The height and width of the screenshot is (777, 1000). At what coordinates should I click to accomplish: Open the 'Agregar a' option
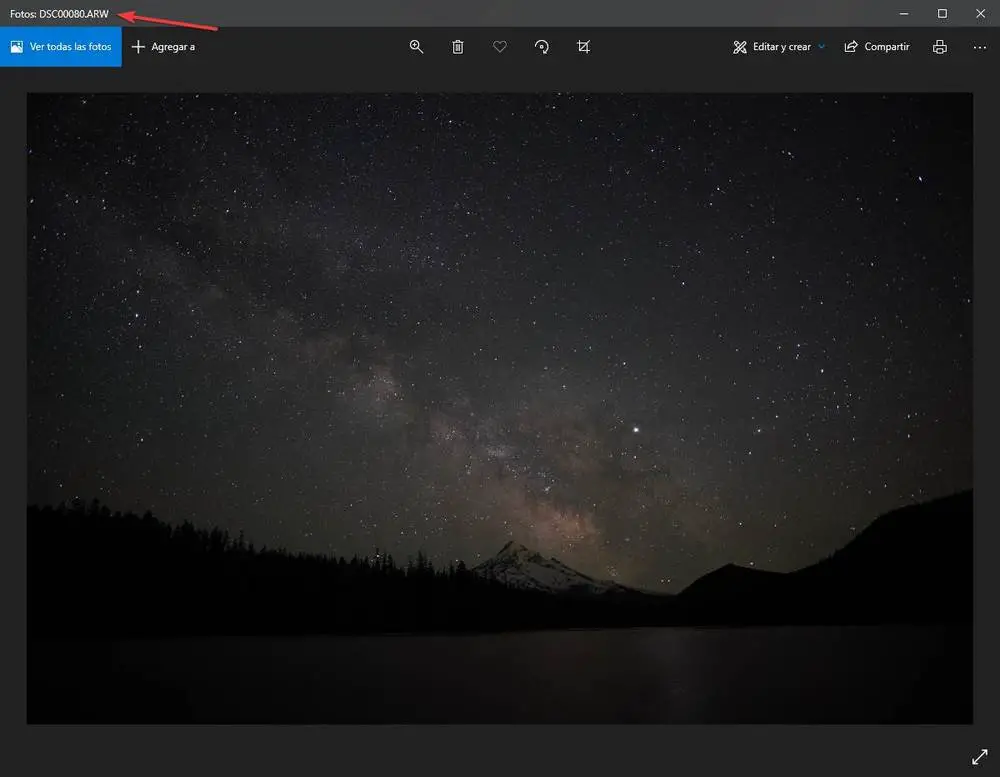point(163,47)
